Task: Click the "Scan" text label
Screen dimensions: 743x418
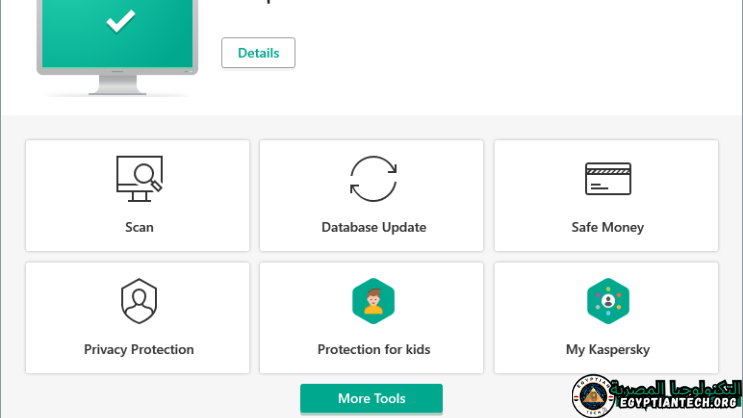Action: (x=139, y=227)
